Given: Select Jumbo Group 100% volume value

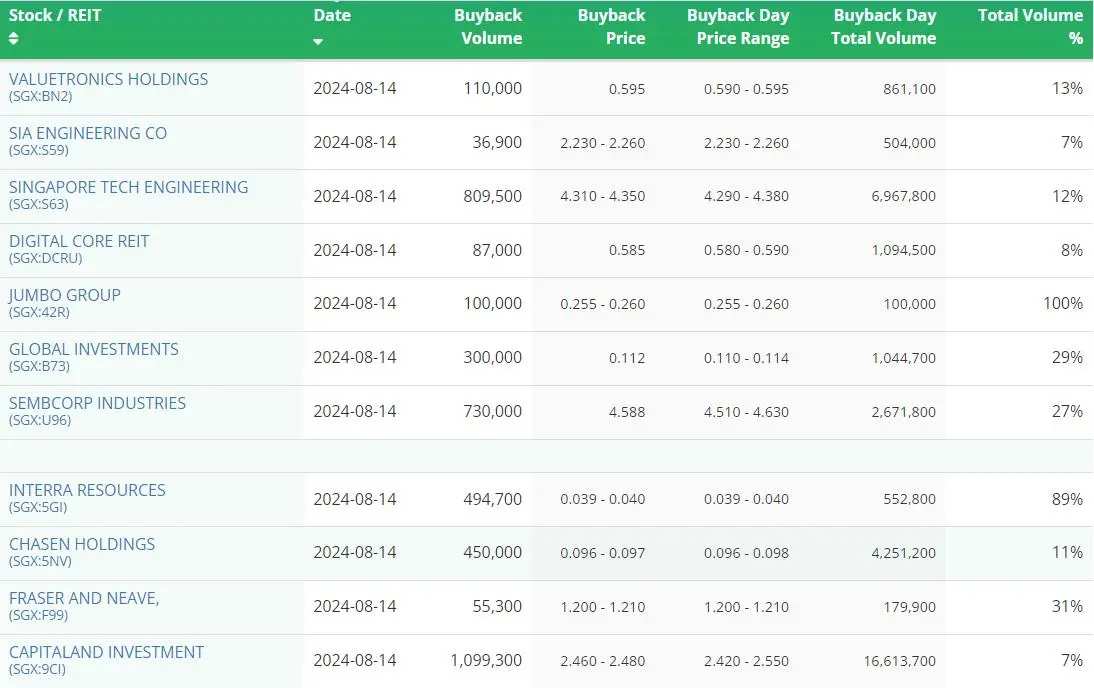Looking at the screenshot, I should tap(1063, 304).
